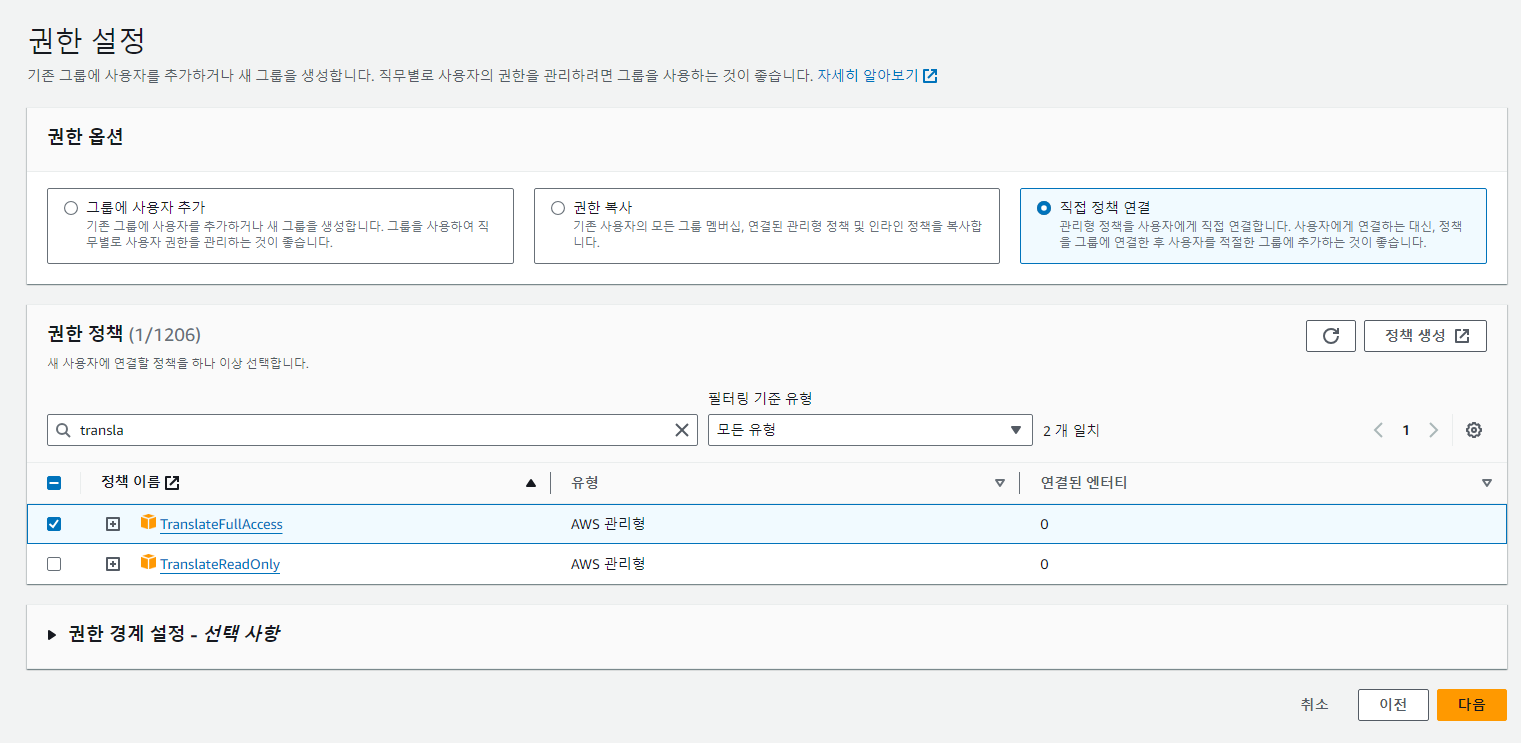Click the refresh policies icon button

pos(1330,336)
